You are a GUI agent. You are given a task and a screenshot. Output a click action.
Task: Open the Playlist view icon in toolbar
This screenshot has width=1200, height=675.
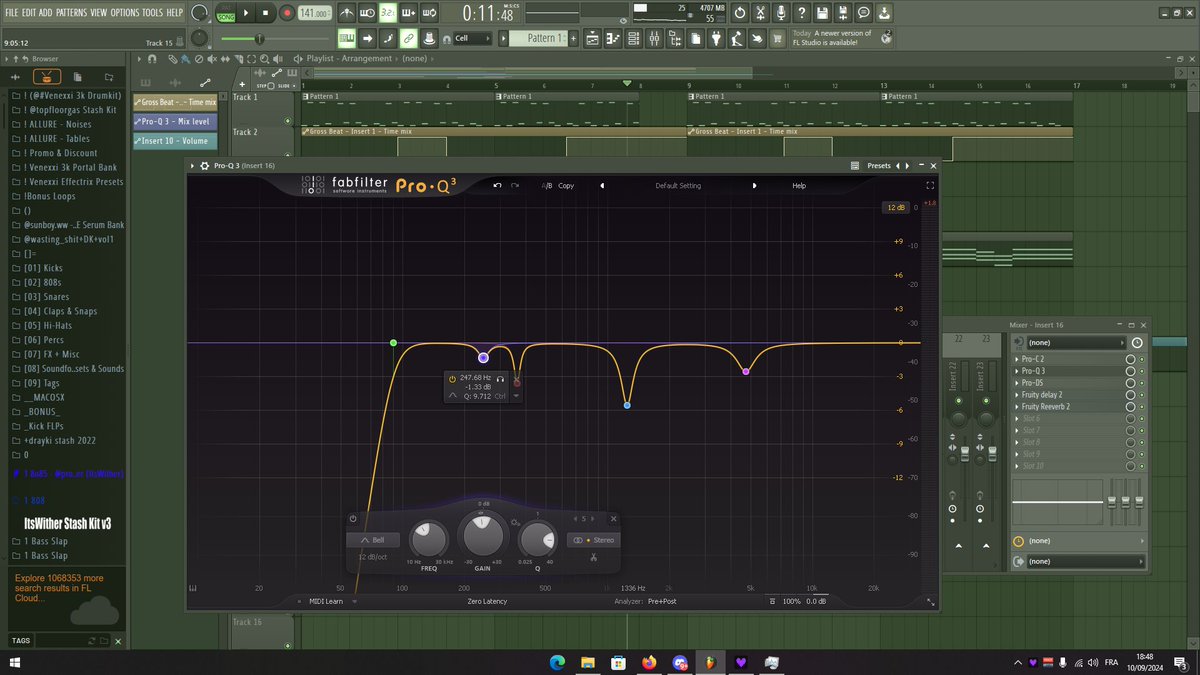click(592, 38)
